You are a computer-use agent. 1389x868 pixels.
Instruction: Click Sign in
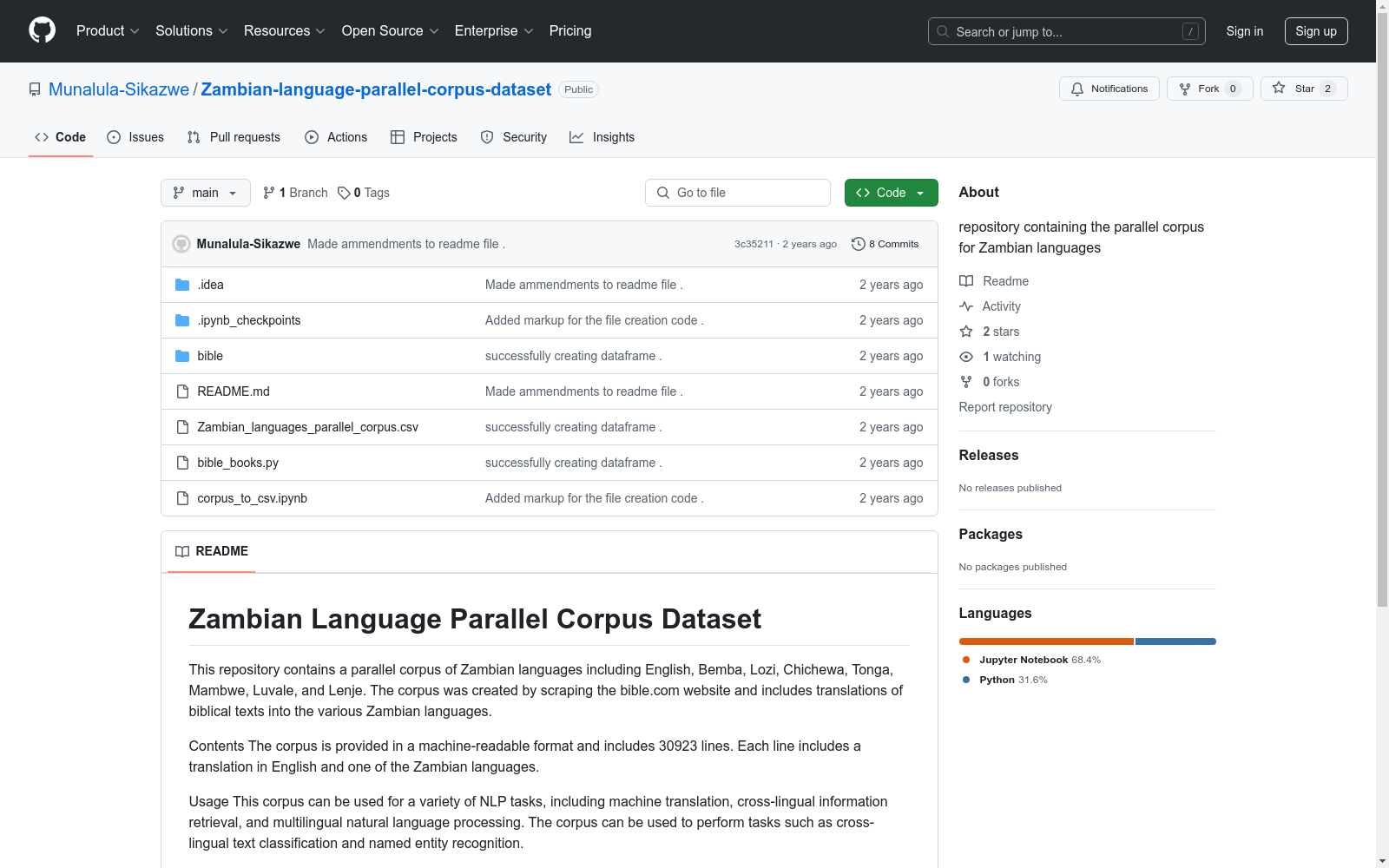pos(1245,31)
